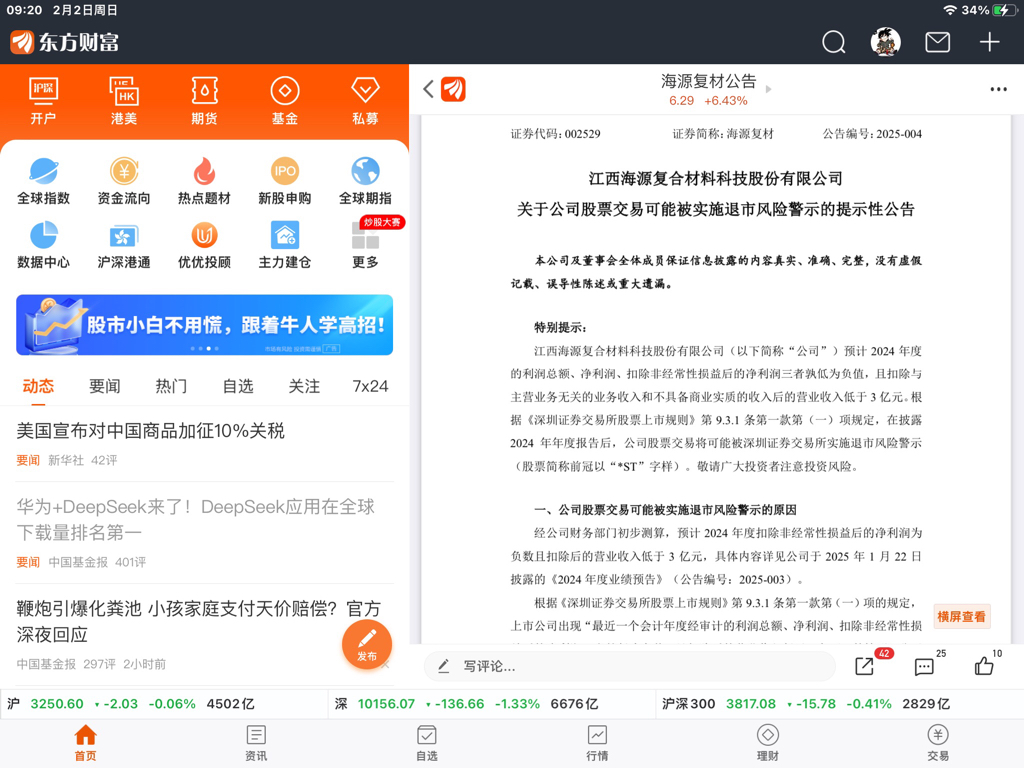Viewport: 1024px width, 768px height.
Task: Open 热点题材 hot topics icon
Action: (x=204, y=181)
